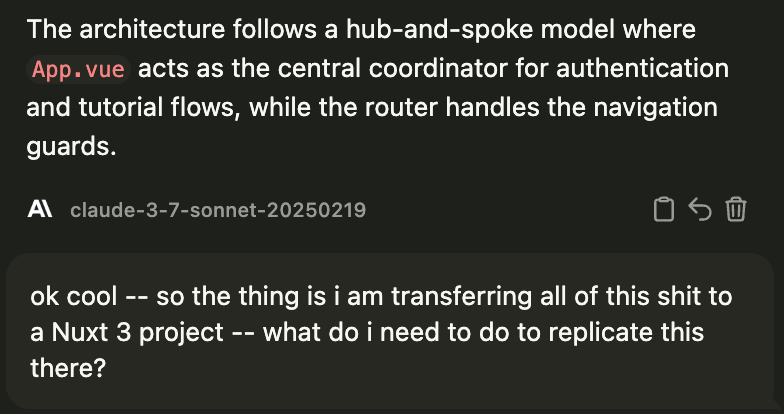The height and width of the screenshot is (414, 784).
Task: Click the Anthropic logo icon
Action: (40, 210)
